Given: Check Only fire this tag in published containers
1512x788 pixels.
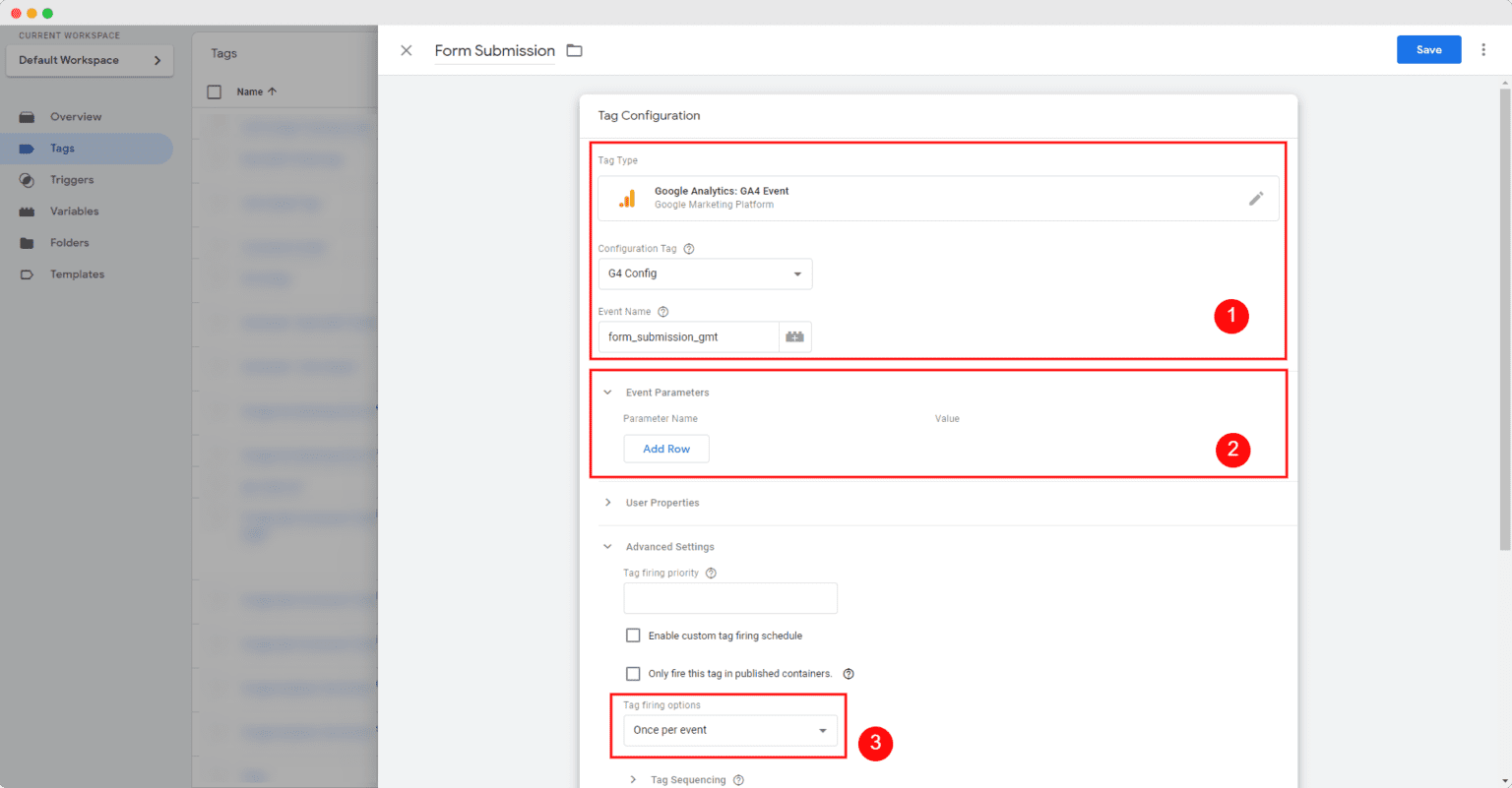Looking at the screenshot, I should pos(633,673).
